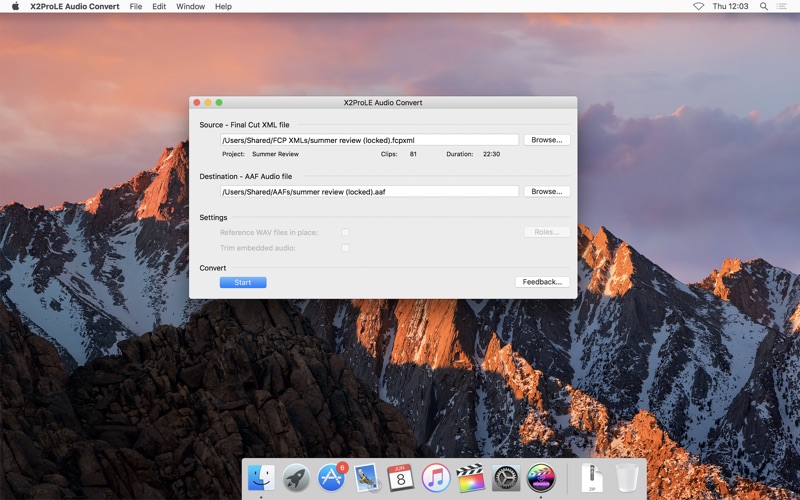
Task: Open iTunes music icon in dock
Action: 436,478
